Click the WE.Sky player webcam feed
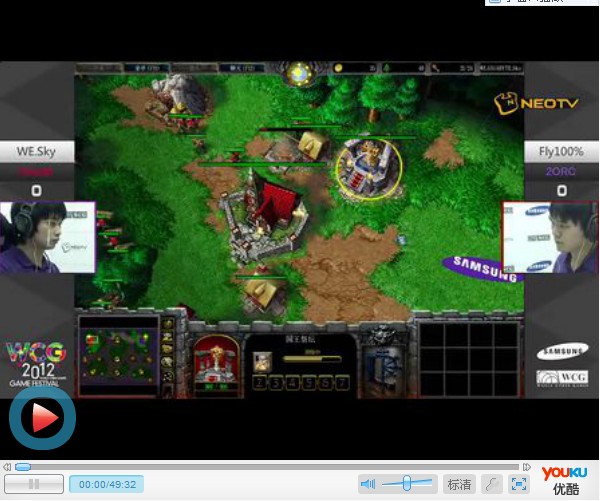 47,237
